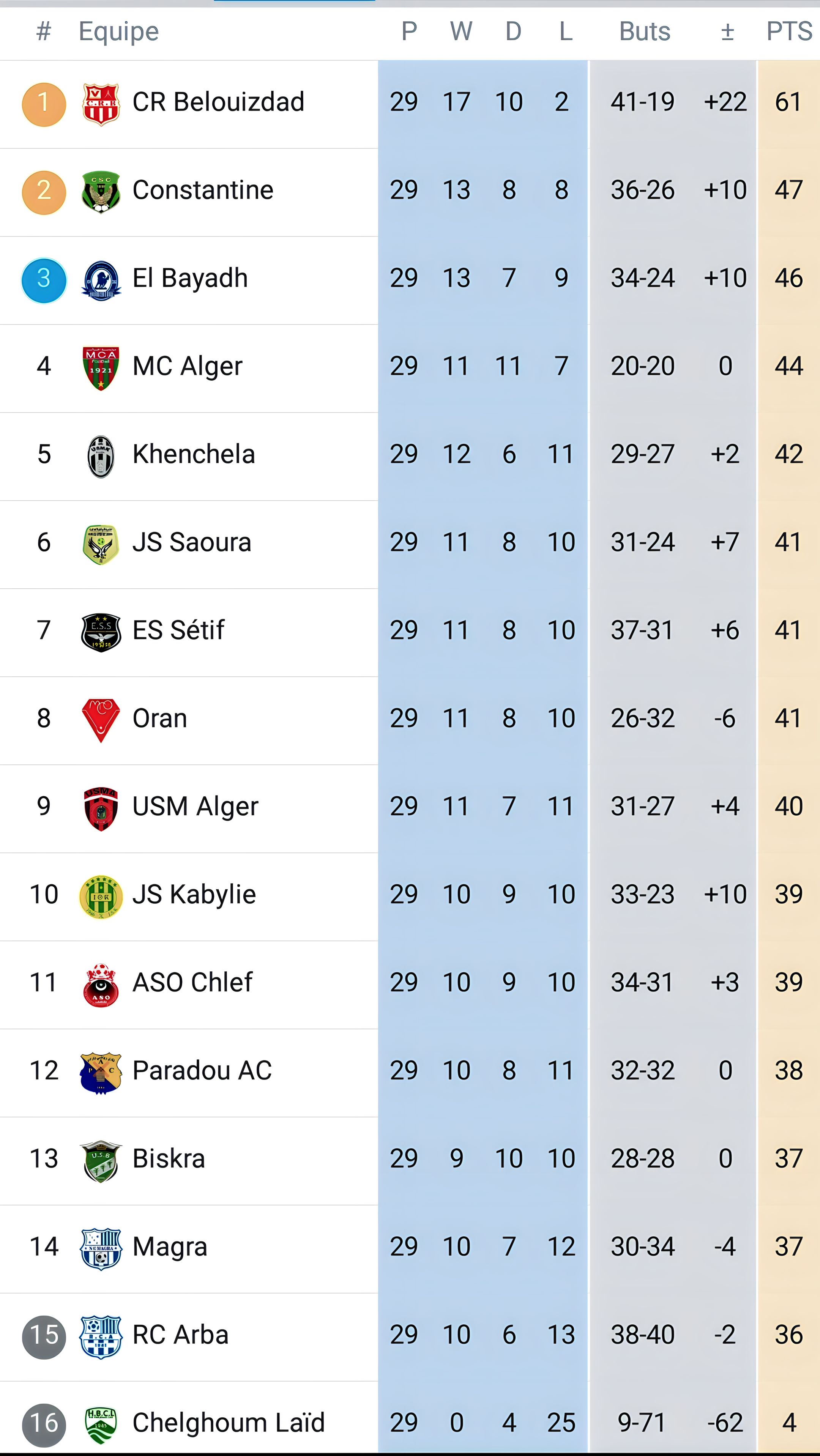Screen dimensions: 820x1456
Task: Click the grey rank 16 relegation badge
Action: (44, 1424)
